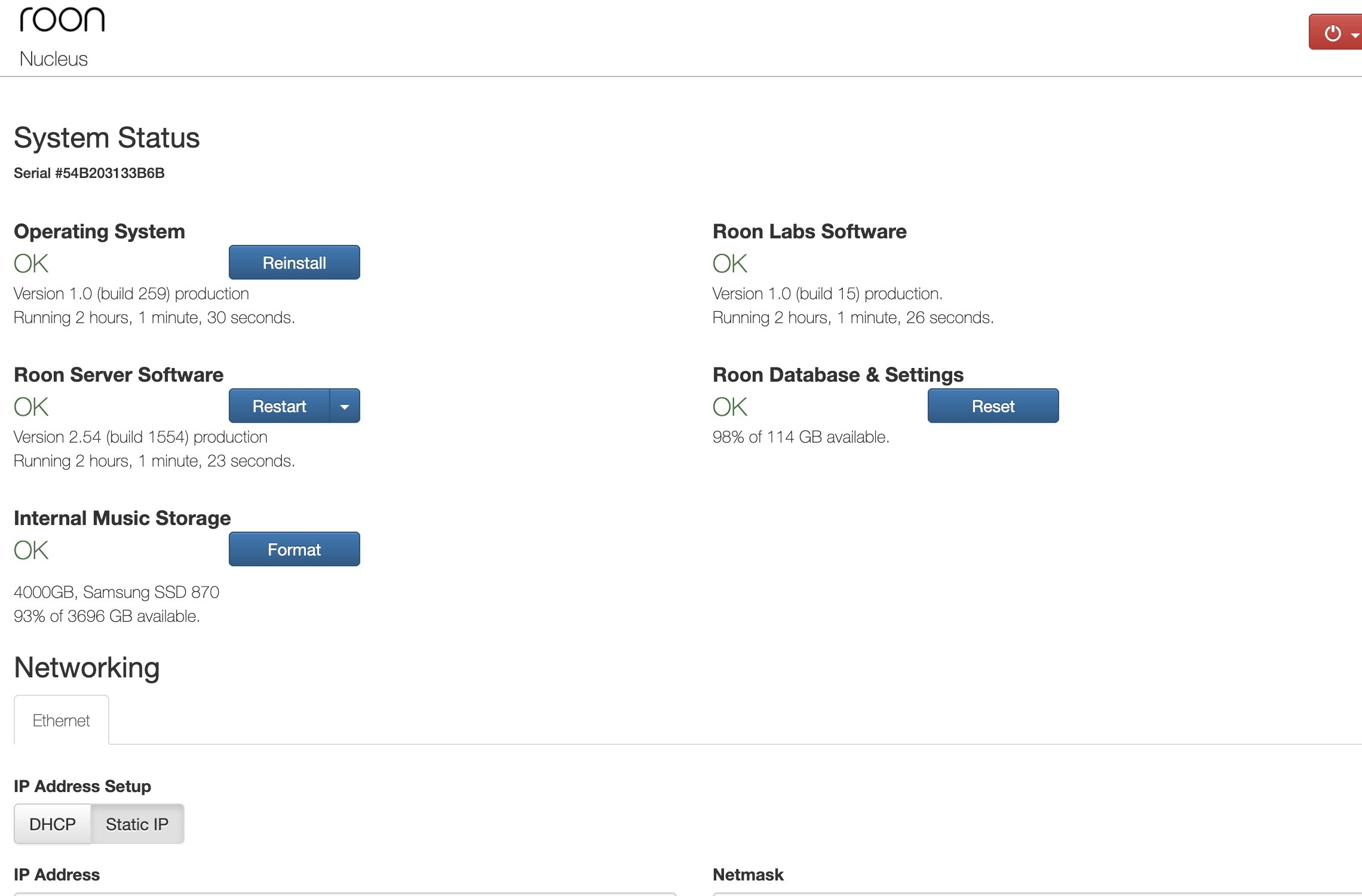Format the Internal Music Storage
1362x896 pixels.
click(x=294, y=550)
